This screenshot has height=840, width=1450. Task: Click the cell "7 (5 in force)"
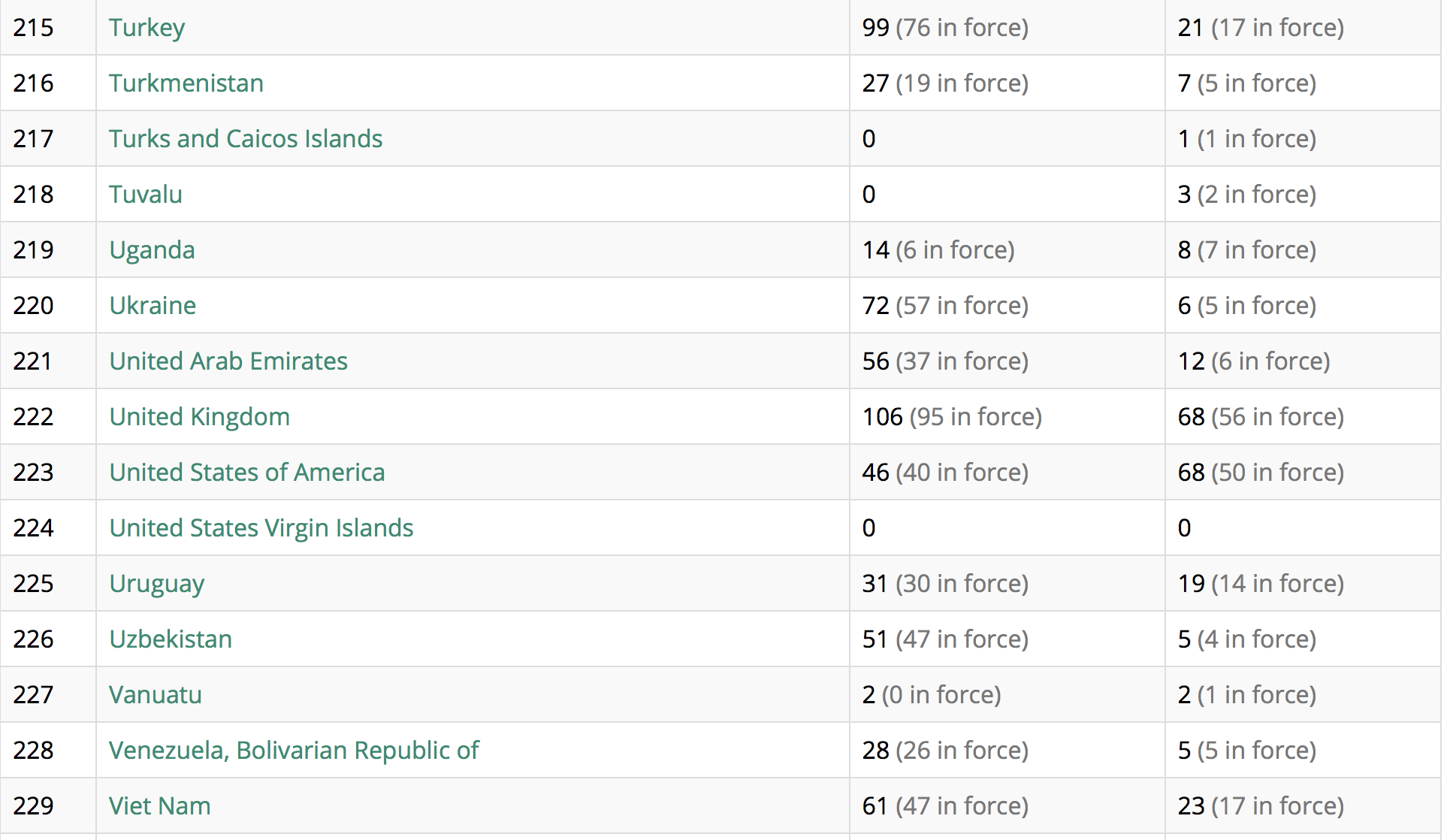pos(1303,83)
